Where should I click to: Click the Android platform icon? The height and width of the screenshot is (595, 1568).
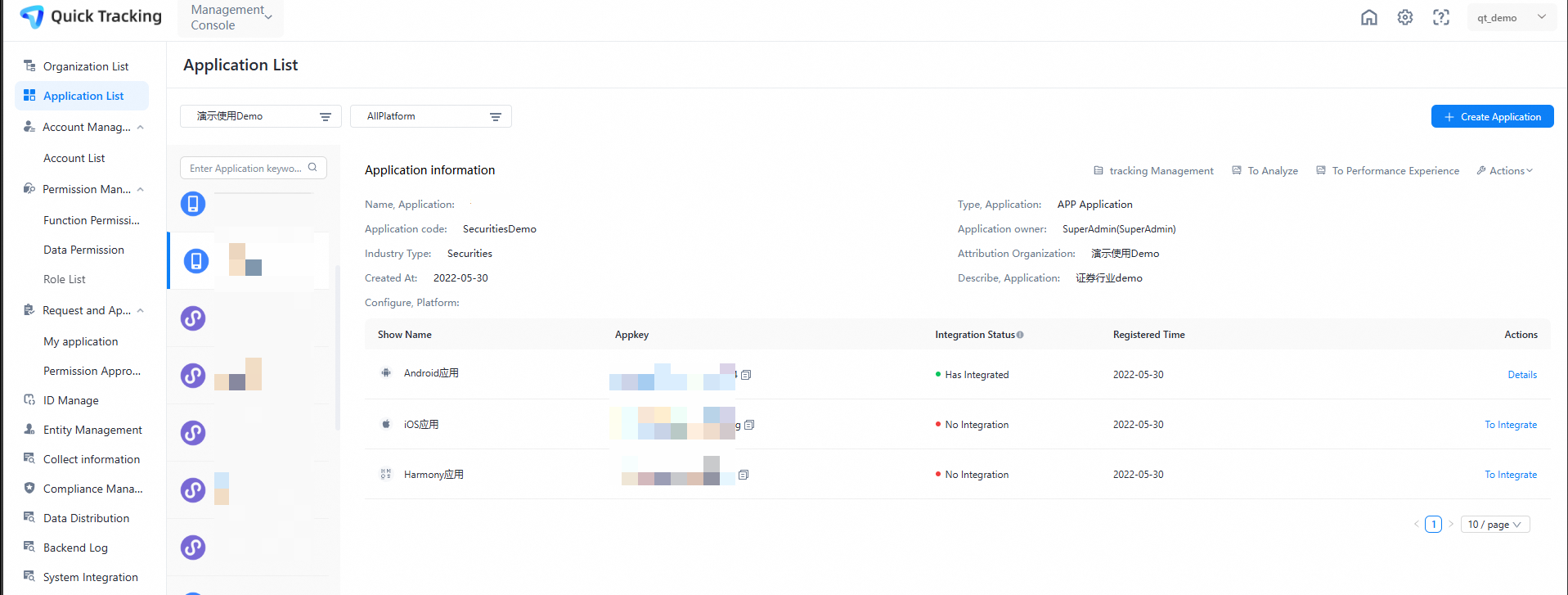[386, 373]
